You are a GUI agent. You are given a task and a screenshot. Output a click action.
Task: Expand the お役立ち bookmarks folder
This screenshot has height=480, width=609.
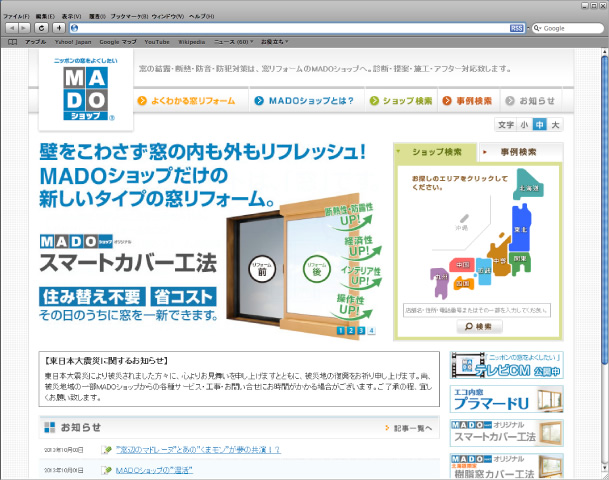pos(274,42)
